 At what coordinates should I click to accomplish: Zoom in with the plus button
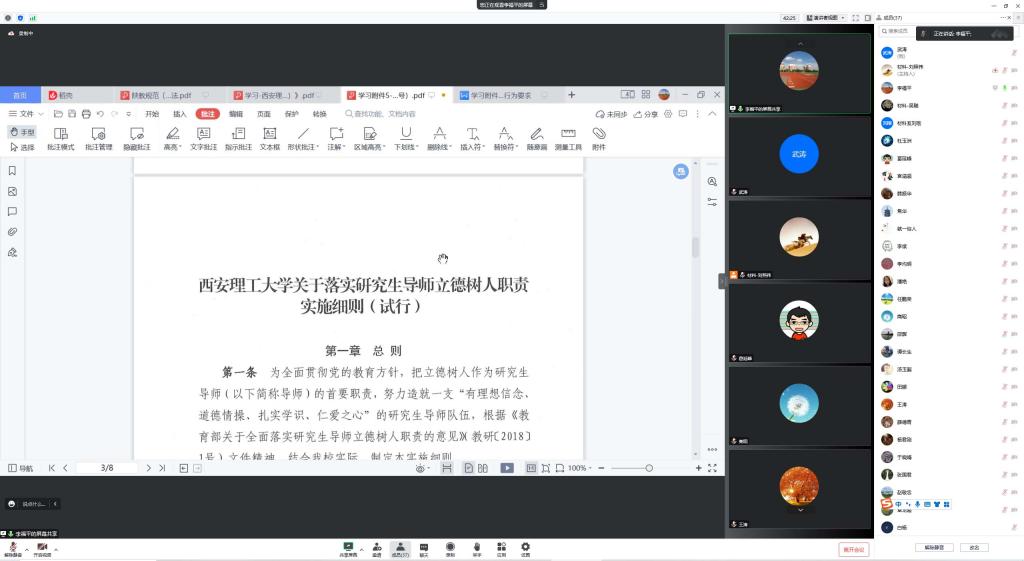[698, 468]
